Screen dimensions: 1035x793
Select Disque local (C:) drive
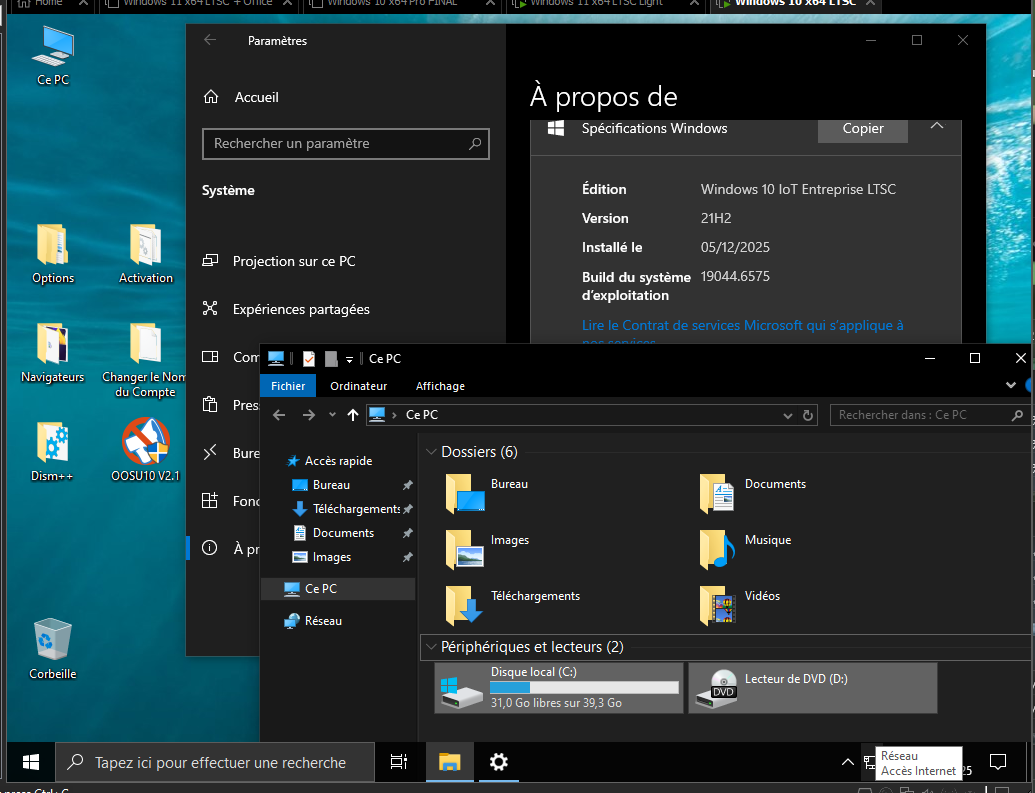coord(558,687)
